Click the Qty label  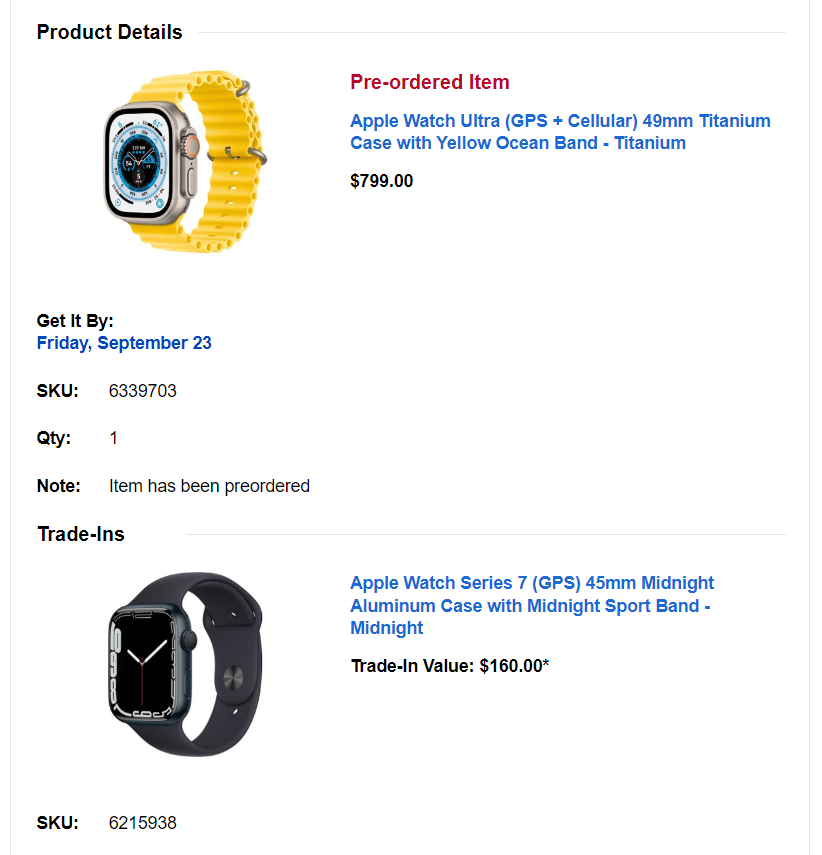coord(54,438)
